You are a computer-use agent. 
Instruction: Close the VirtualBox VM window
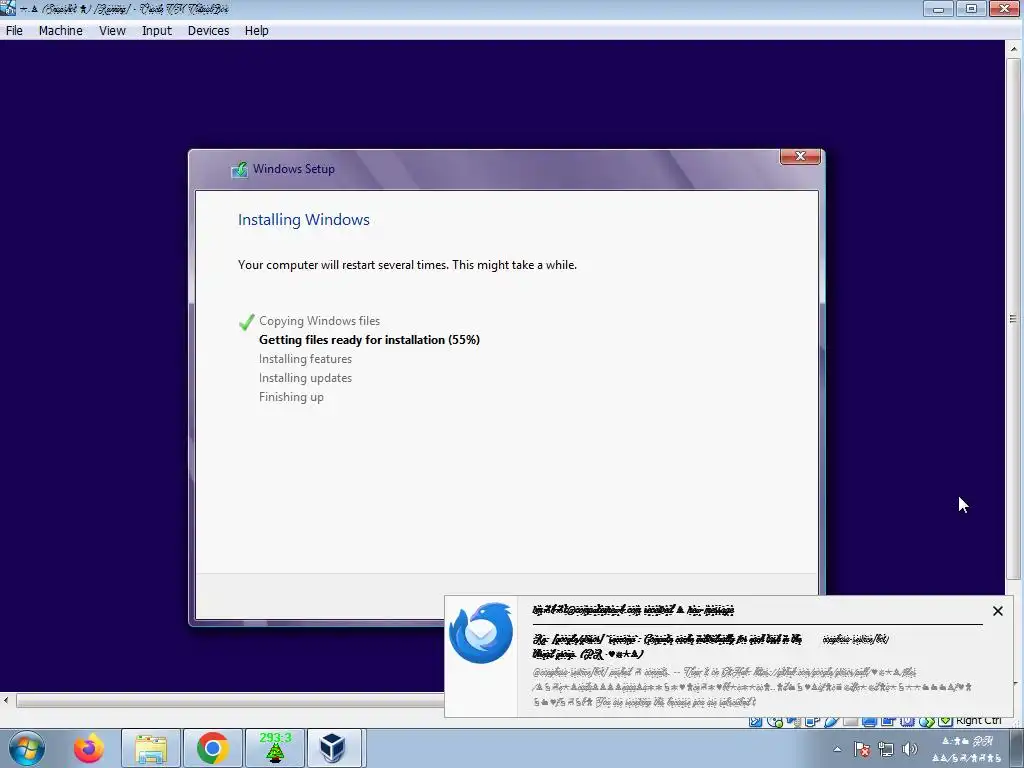click(1006, 8)
